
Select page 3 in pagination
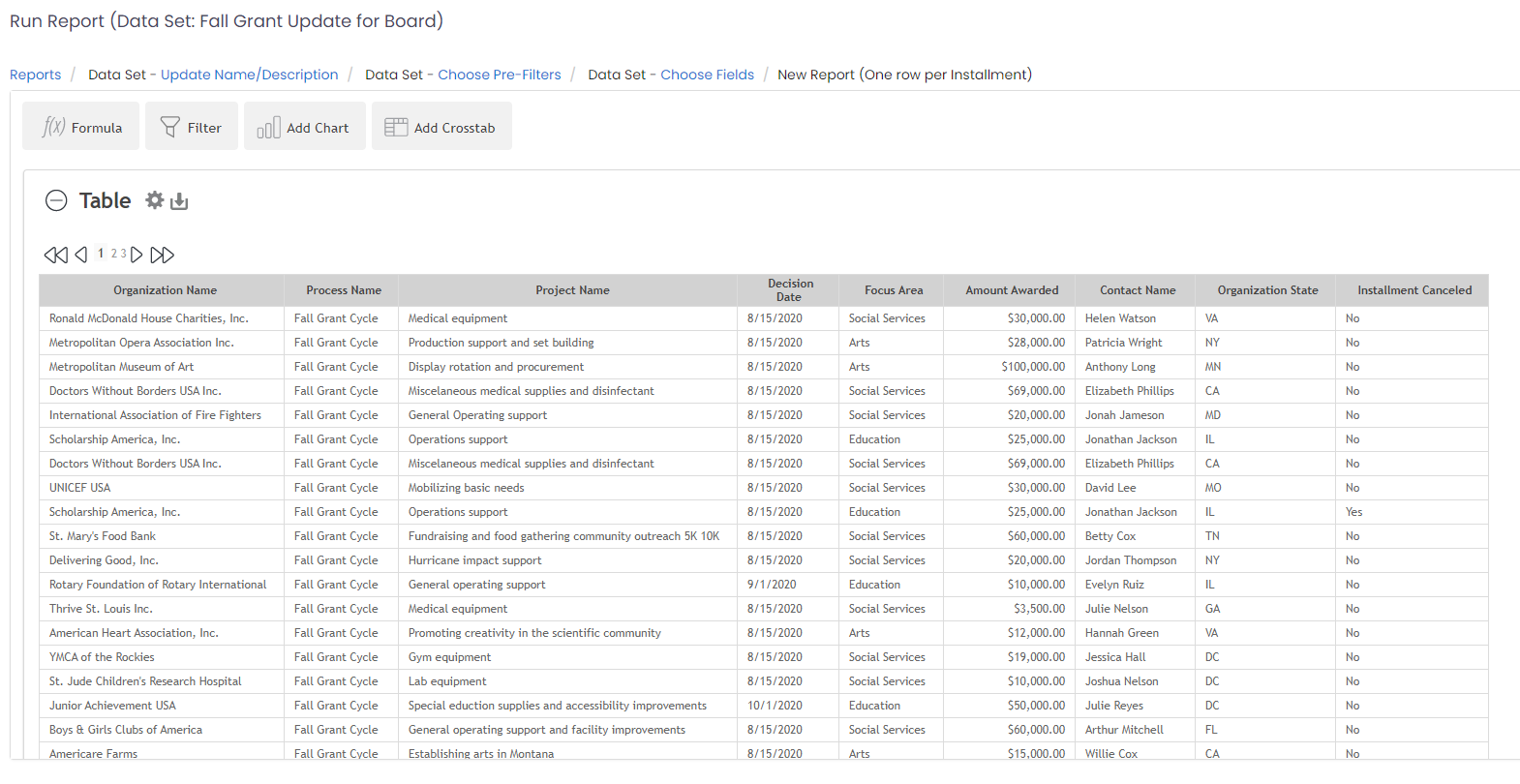tap(123, 254)
